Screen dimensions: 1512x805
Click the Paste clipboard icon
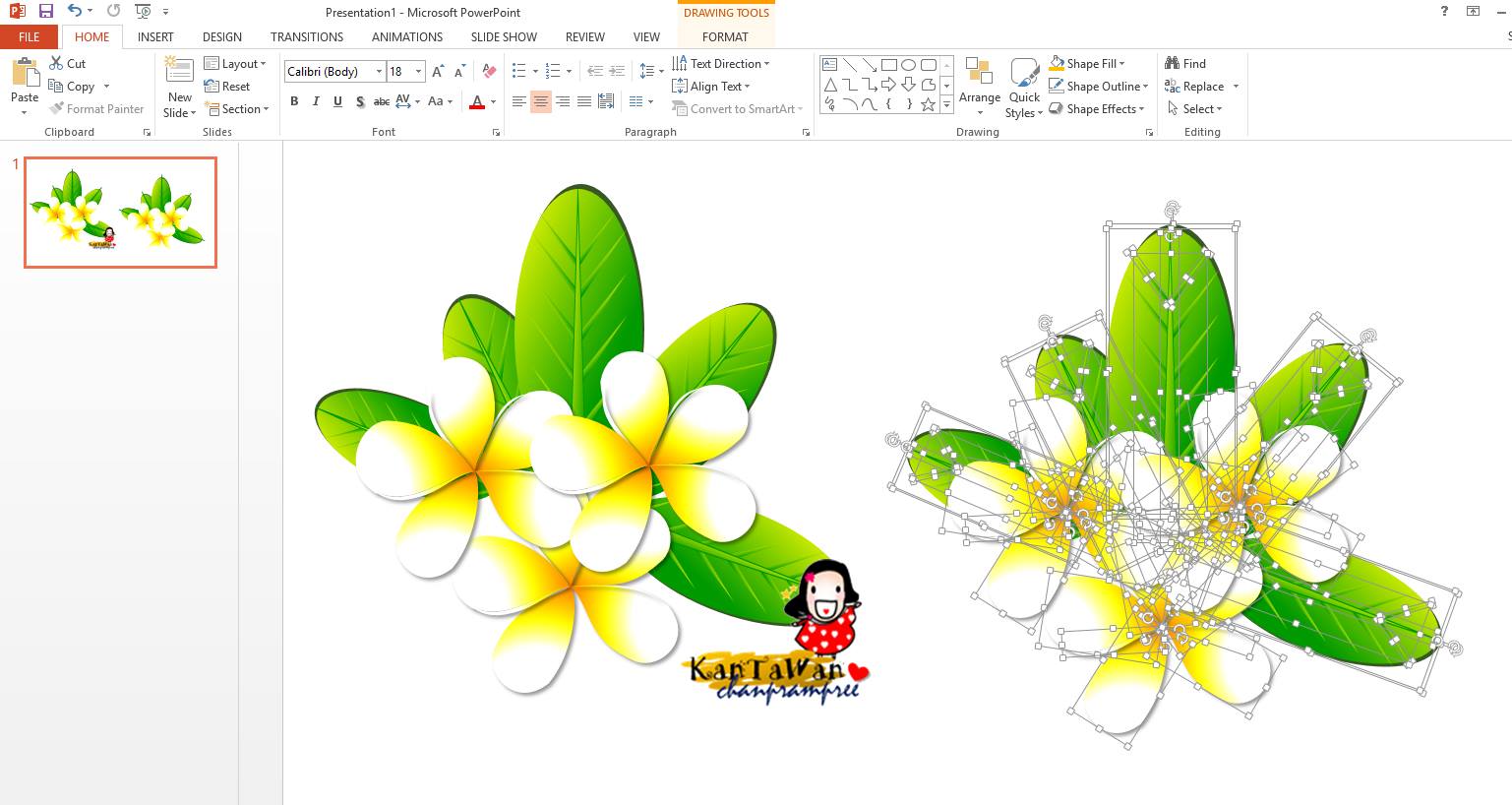pyautogui.click(x=25, y=73)
